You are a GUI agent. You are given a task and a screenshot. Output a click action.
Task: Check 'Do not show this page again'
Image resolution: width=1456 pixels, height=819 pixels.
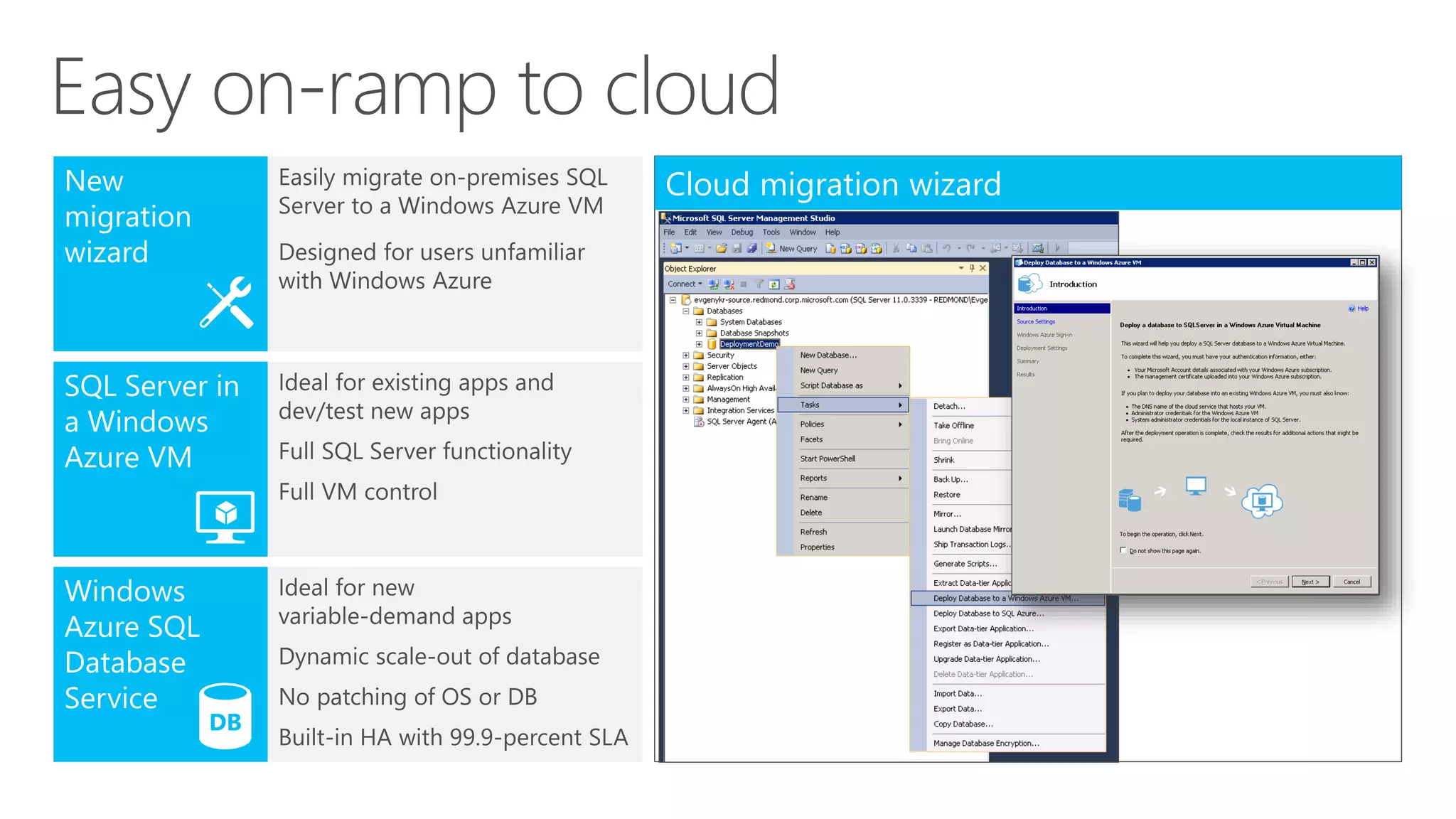pos(1123,550)
